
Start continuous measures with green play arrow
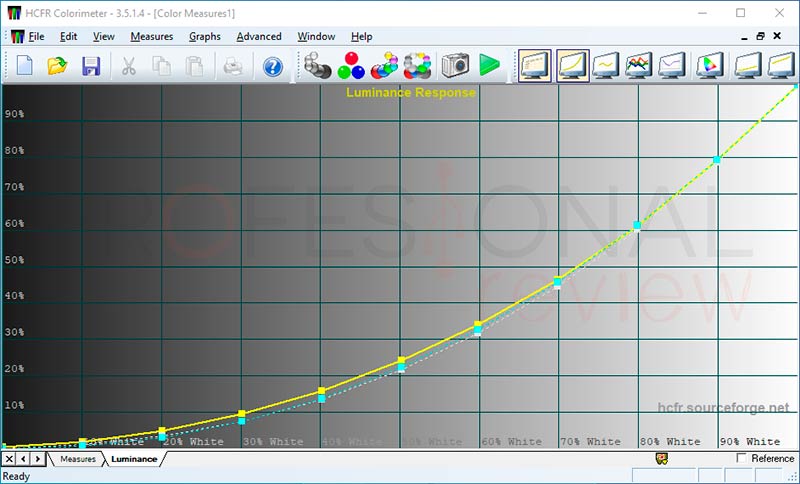(489, 65)
